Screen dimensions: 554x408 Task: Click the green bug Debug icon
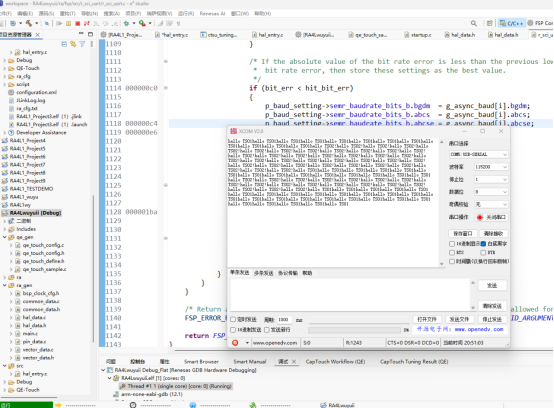[126, 23]
